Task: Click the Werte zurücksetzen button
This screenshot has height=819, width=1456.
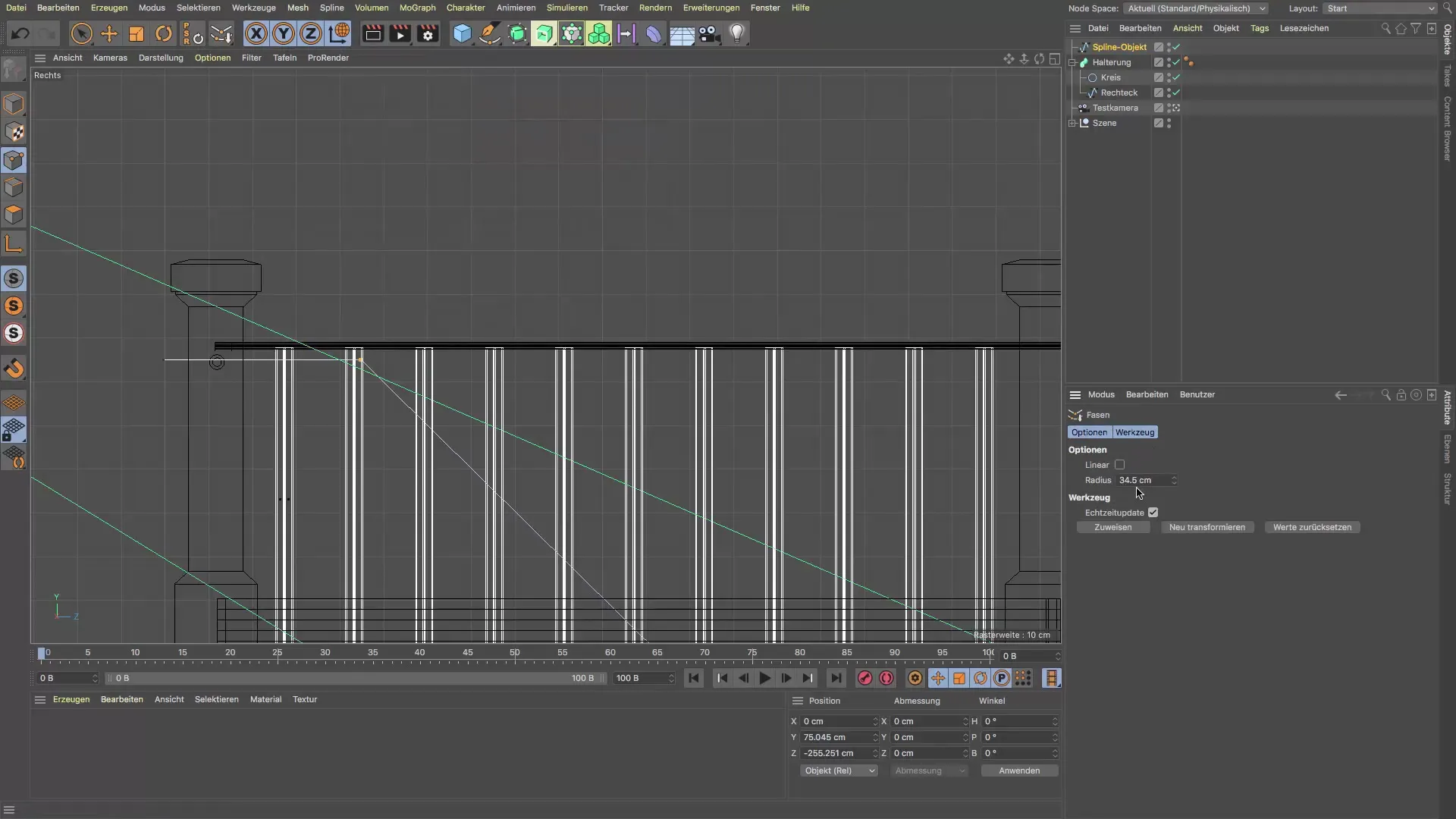Action: [x=1312, y=527]
